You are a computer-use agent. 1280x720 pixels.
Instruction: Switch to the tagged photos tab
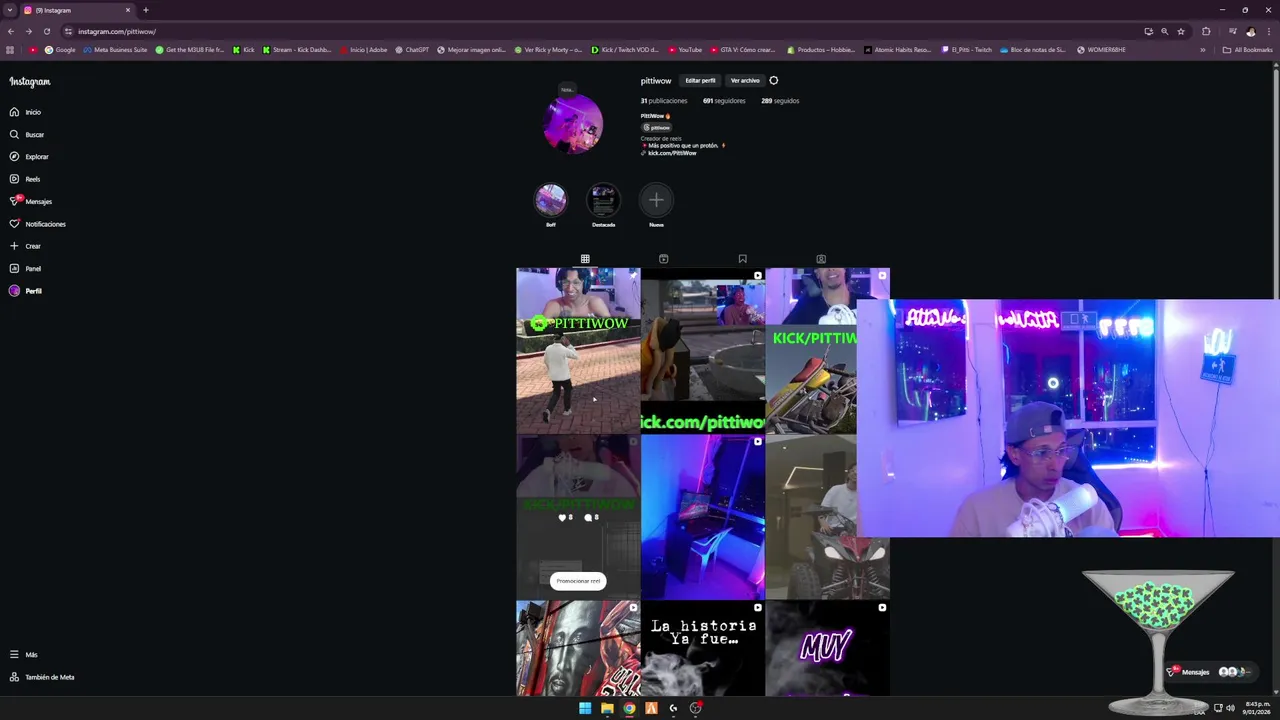(821, 259)
